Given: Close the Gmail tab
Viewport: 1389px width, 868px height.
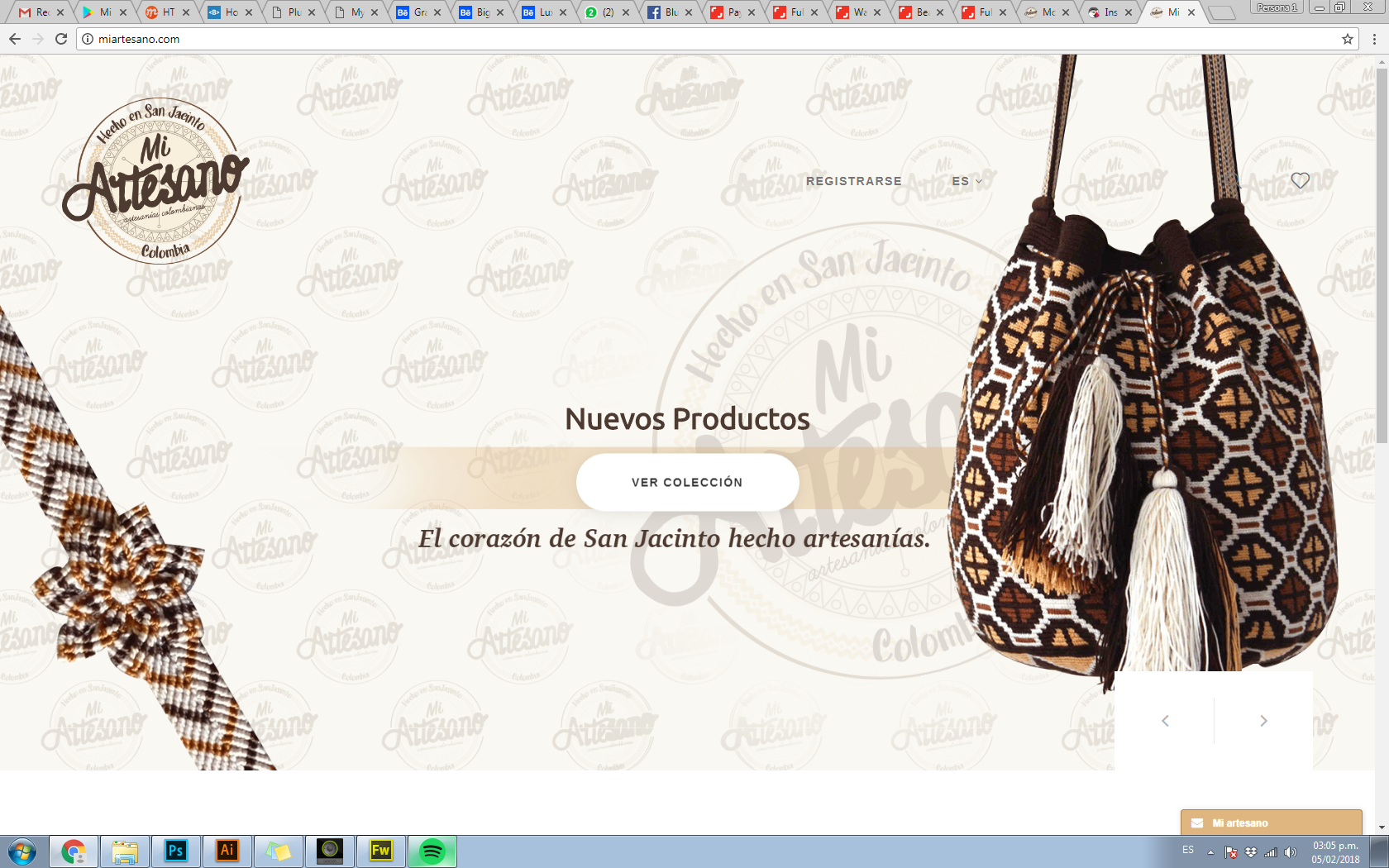Looking at the screenshot, I should pyautogui.click(x=60, y=12).
